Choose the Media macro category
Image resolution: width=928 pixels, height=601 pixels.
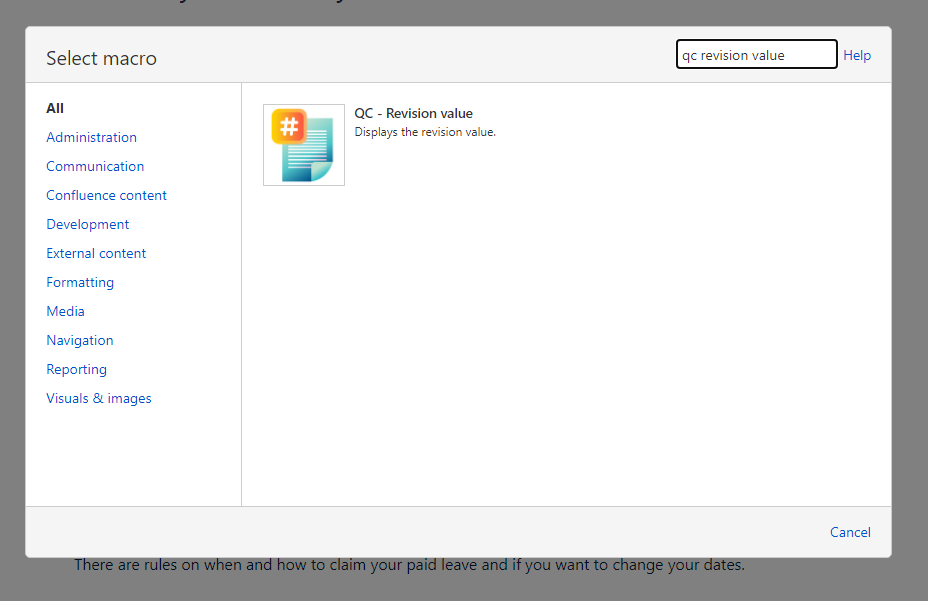coord(65,311)
